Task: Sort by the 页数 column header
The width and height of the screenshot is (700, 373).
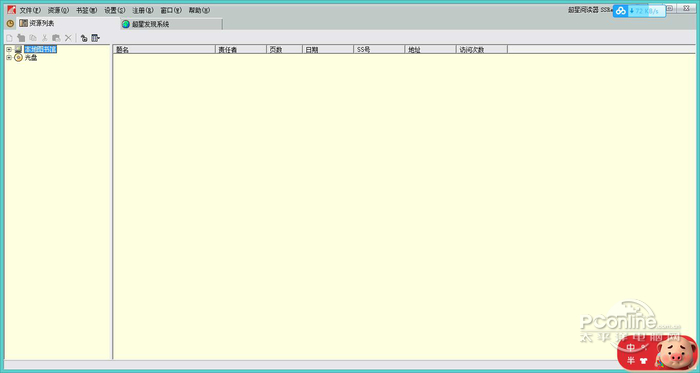Action: click(284, 50)
